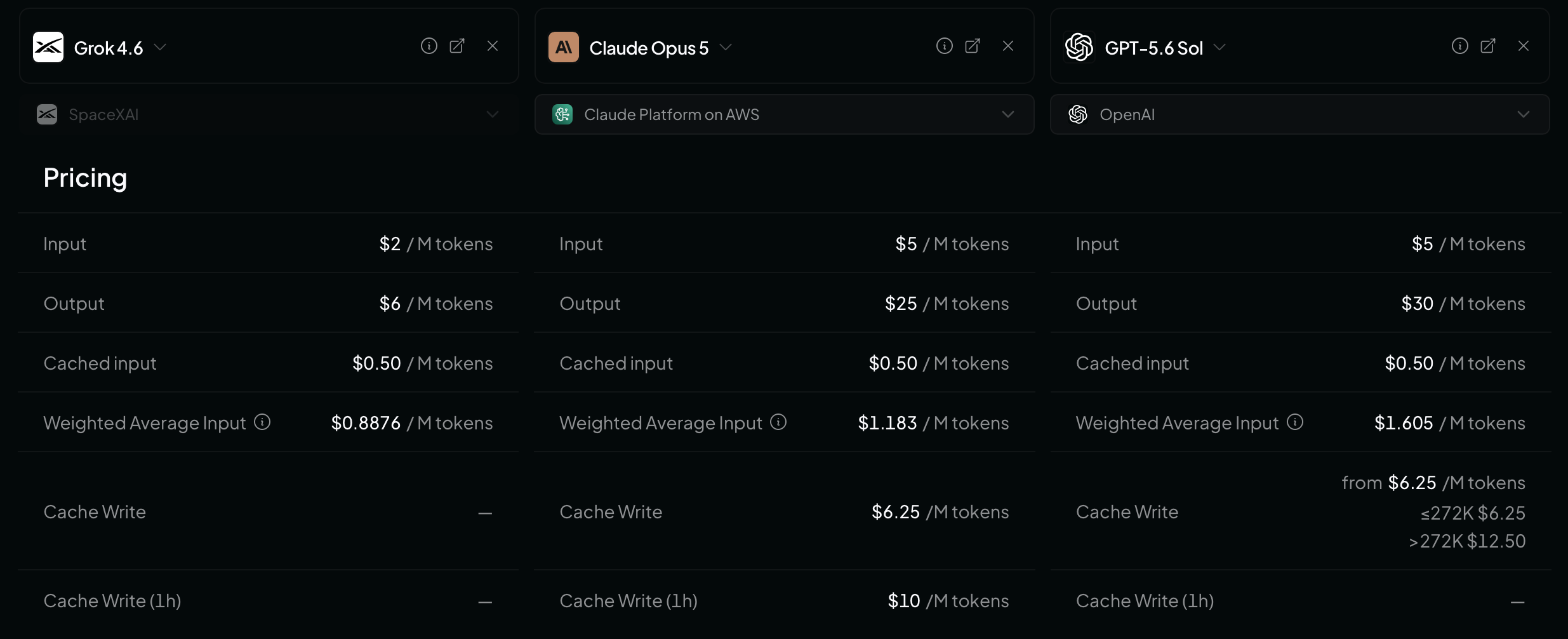Image resolution: width=1568 pixels, height=639 pixels.
Task: Open info for Grok 4.6 model
Action: click(429, 46)
